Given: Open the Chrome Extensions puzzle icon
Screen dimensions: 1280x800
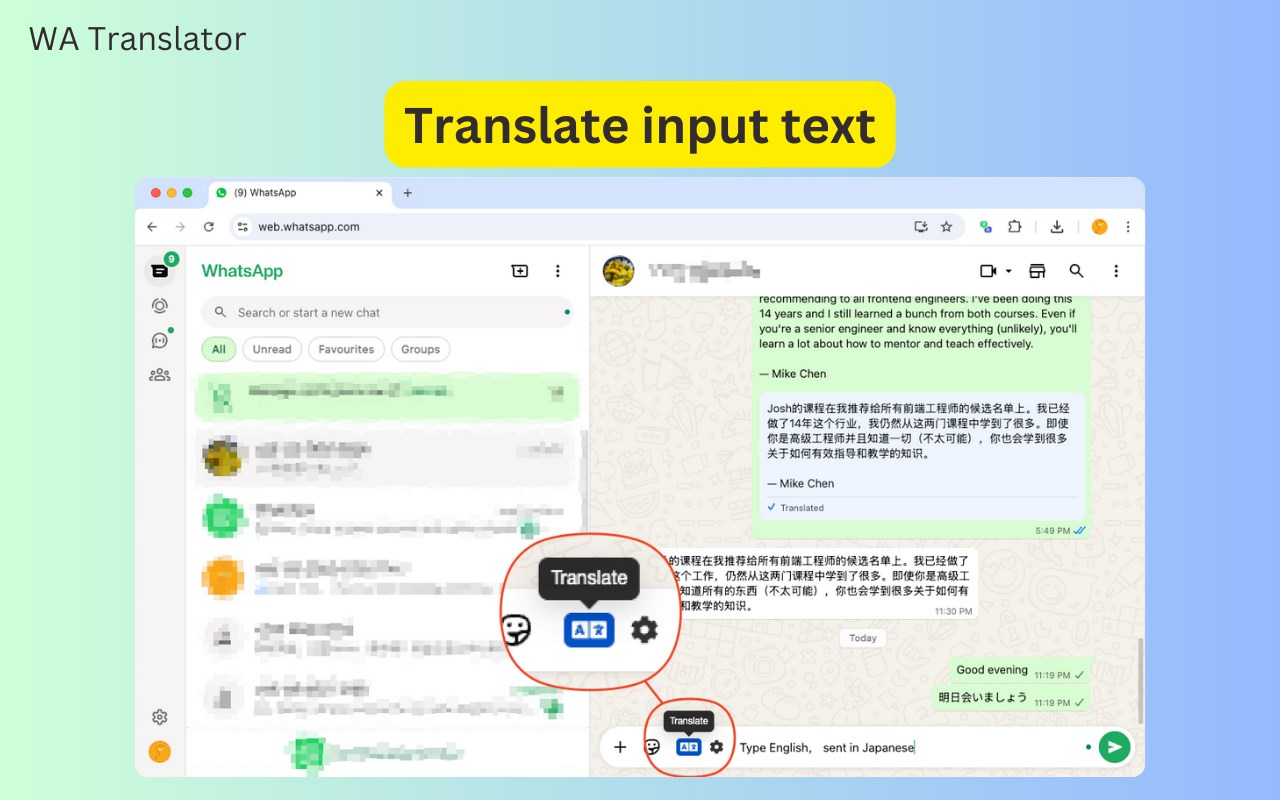Looking at the screenshot, I should pos(1014,227).
